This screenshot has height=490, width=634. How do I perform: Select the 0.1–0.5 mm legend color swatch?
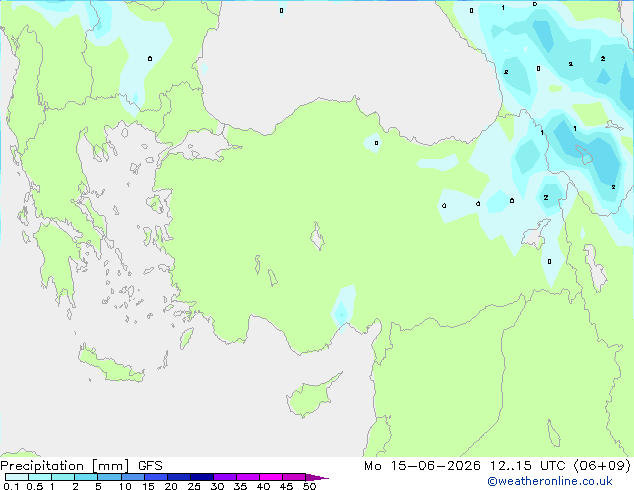point(17,477)
